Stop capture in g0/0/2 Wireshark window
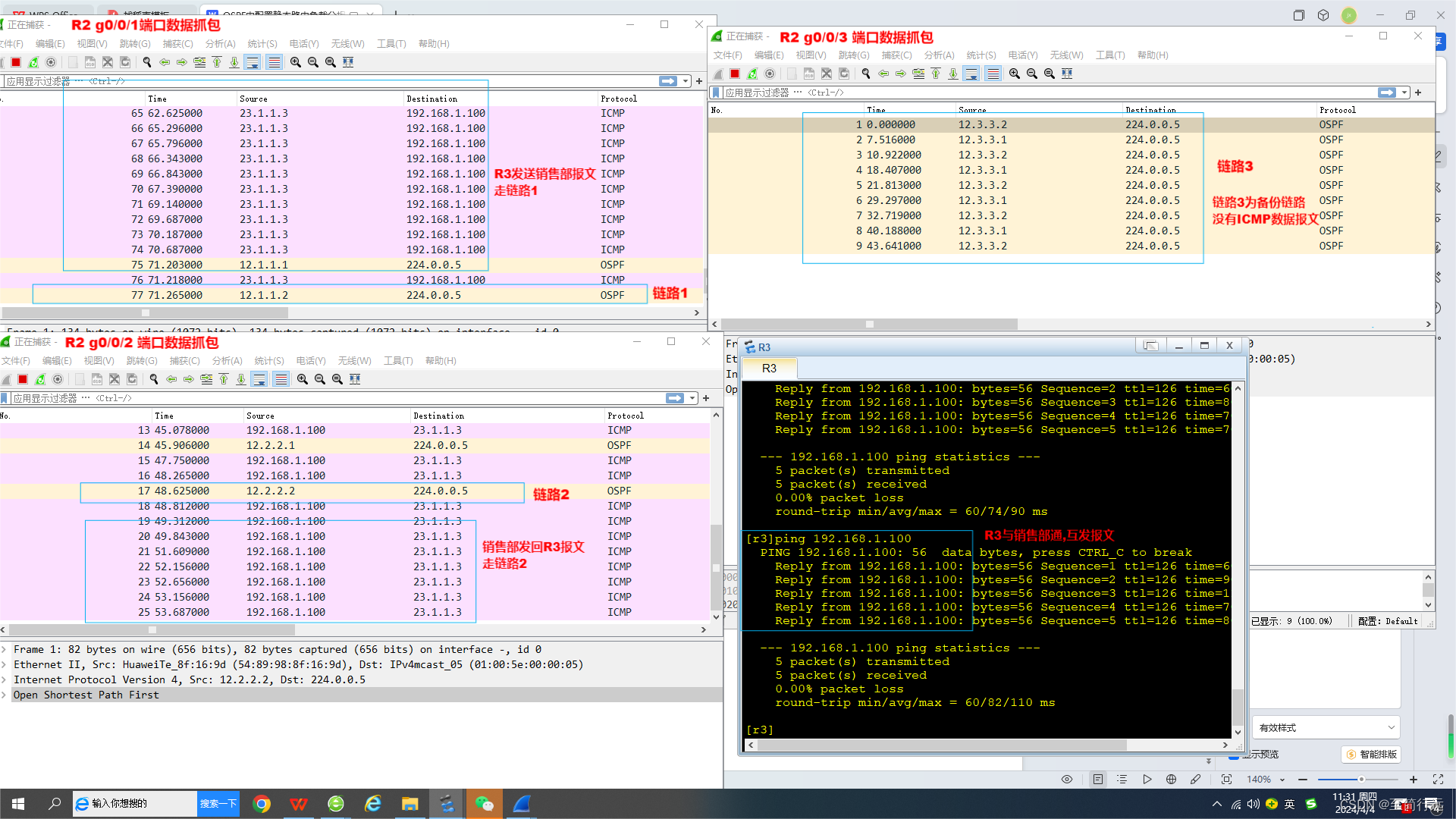The image size is (1456, 819). [23, 379]
